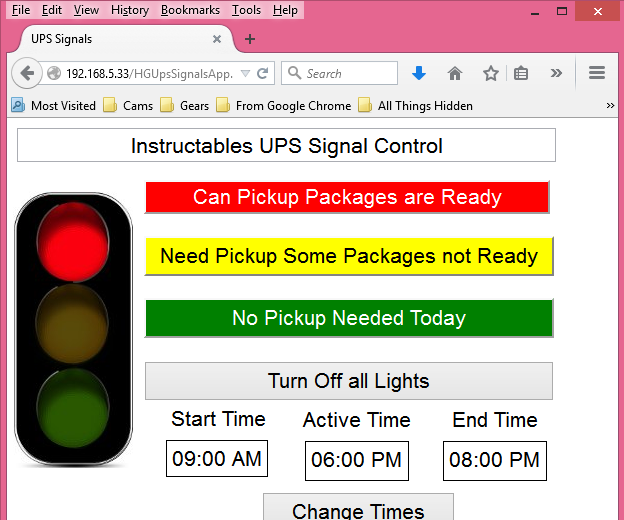Click the End Time field 08:00 PM
Screen dimensions: 624x520
[x=495, y=460]
